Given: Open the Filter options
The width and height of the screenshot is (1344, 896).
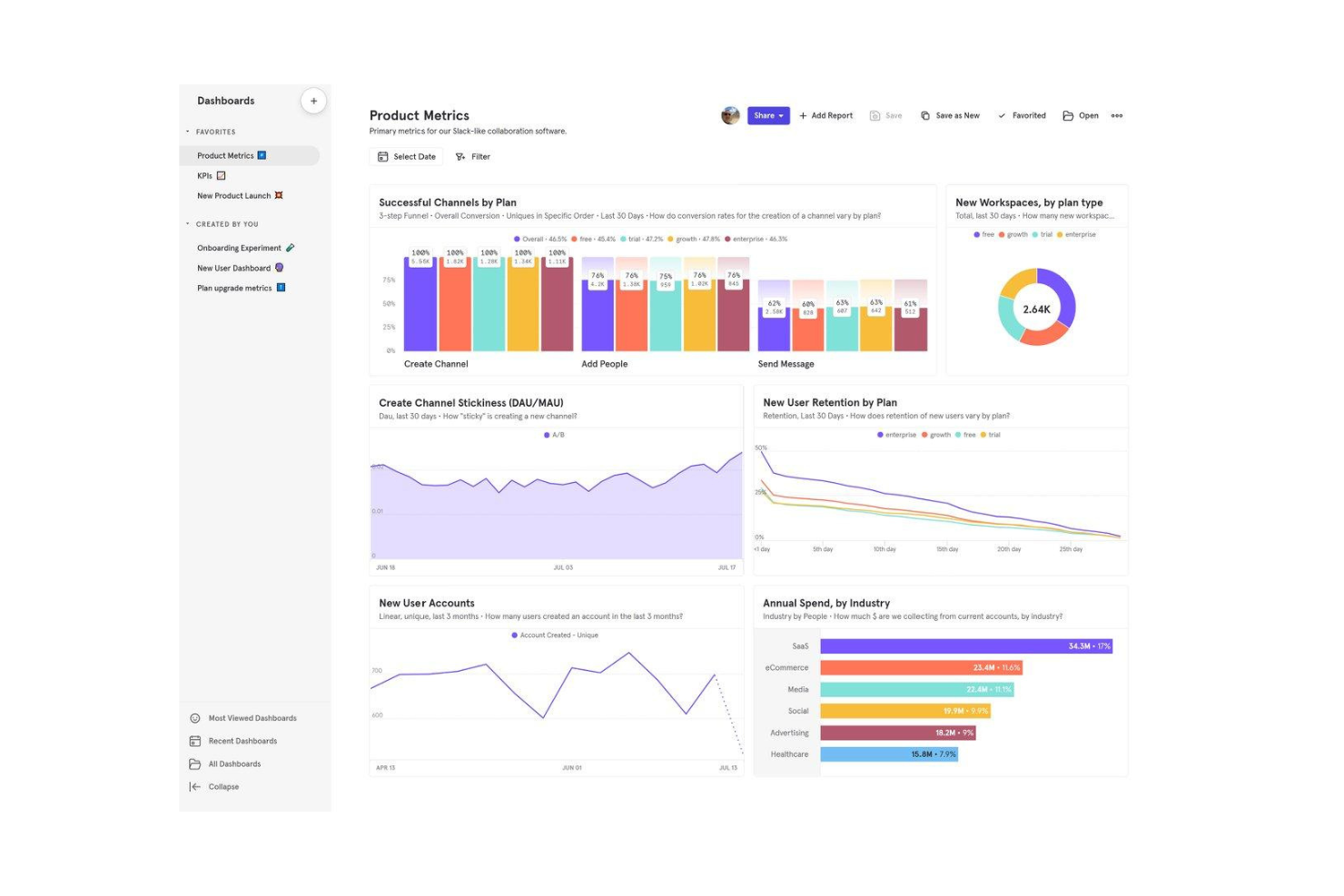Looking at the screenshot, I should (x=473, y=157).
